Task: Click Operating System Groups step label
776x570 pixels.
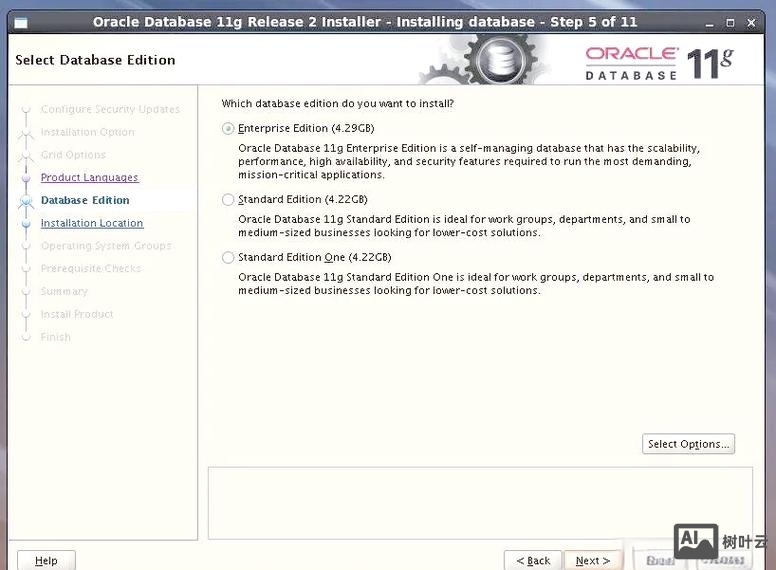Action: coord(106,246)
